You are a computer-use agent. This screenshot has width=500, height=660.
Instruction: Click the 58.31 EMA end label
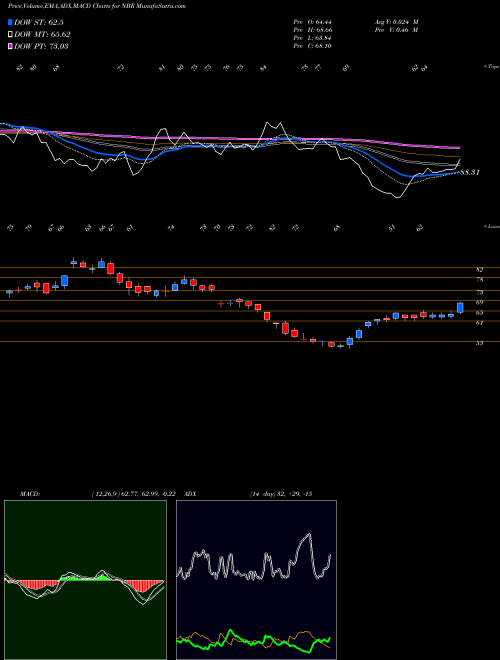pyautogui.click(x=470, y=172)
